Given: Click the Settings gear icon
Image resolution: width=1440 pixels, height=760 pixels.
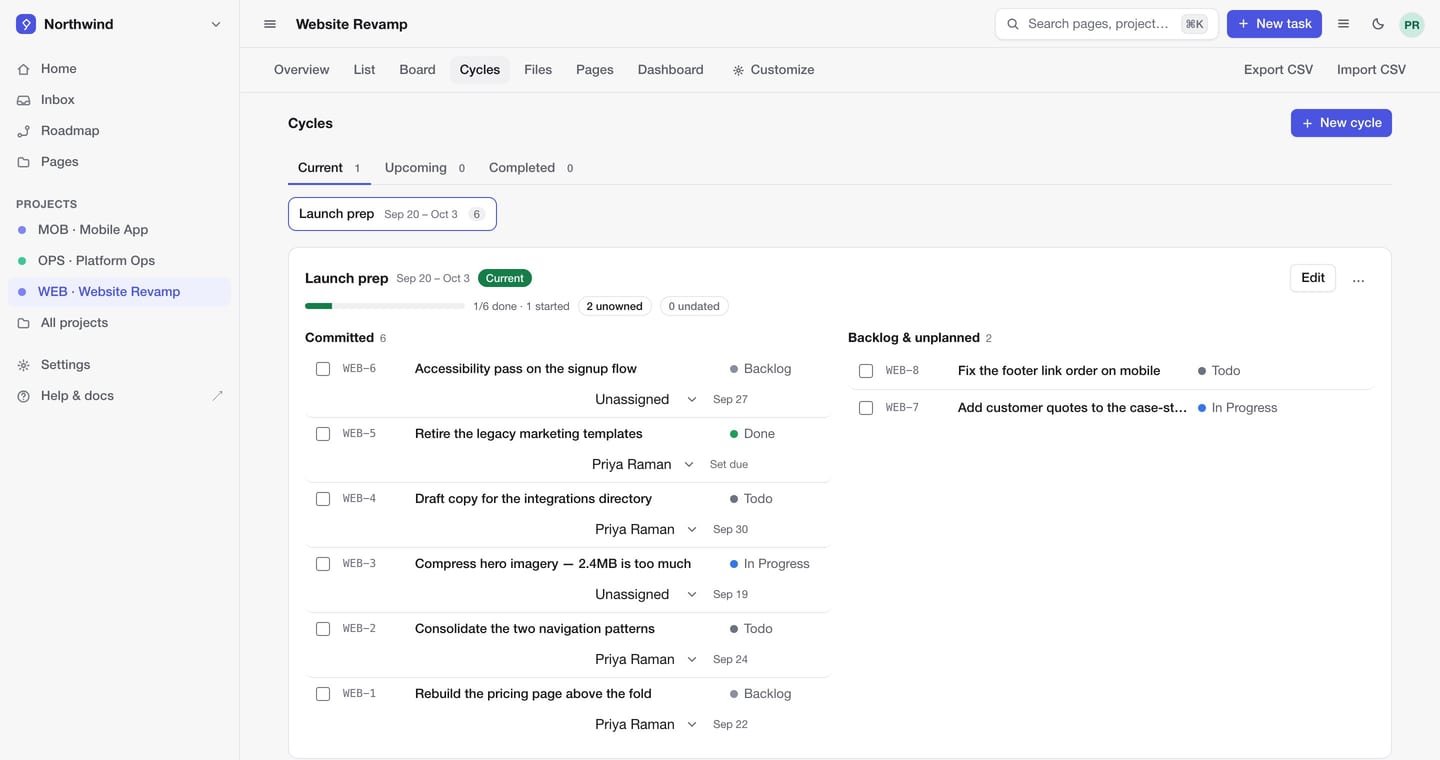Looking at the screenshot, I should pos(24,365).
